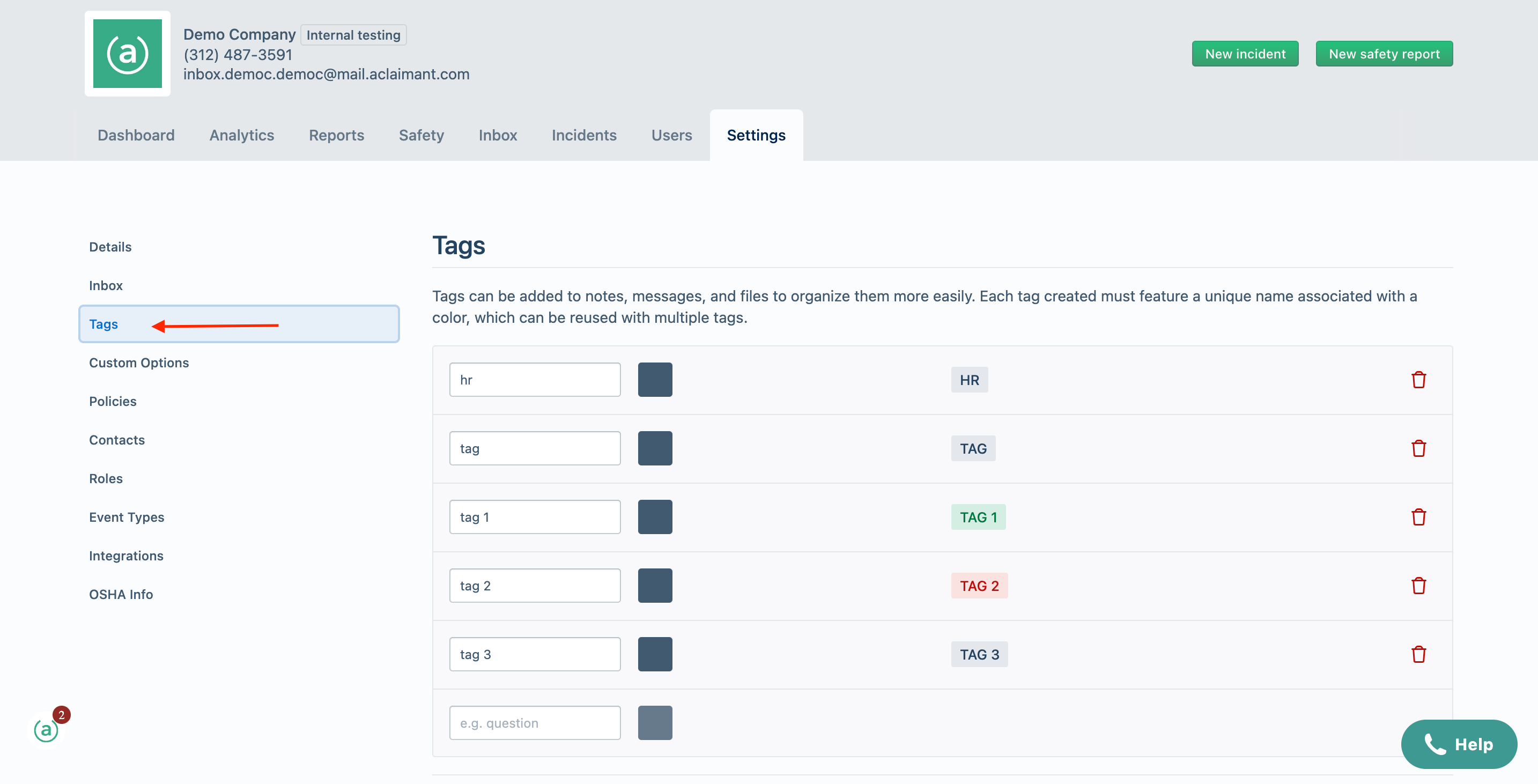This screenshot has width=1538, height=784.
Task: Open the Incidents tab
Action: (x=584, y=135)
